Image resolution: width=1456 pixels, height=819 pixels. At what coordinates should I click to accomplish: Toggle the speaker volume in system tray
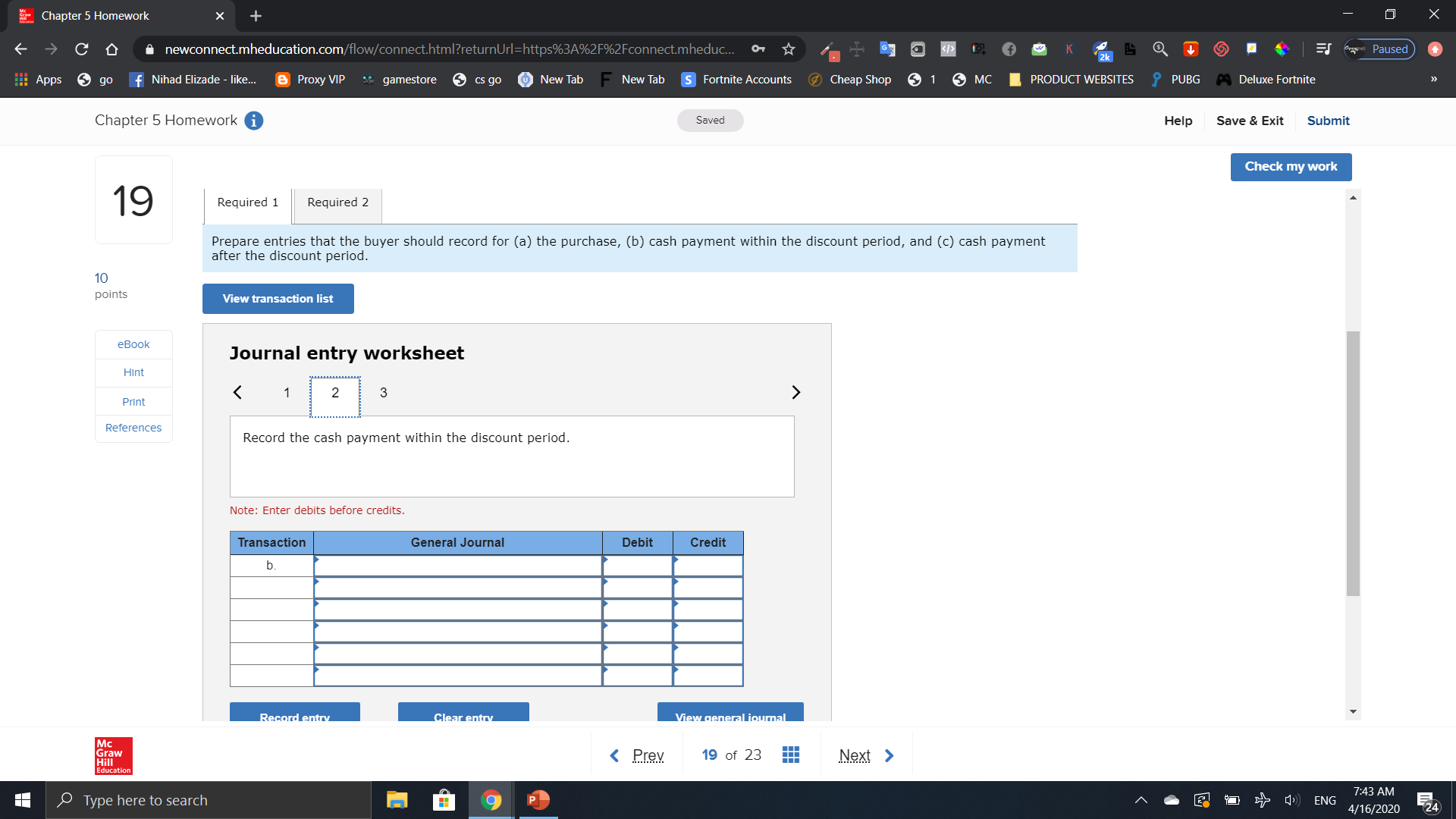[1293, 799]
